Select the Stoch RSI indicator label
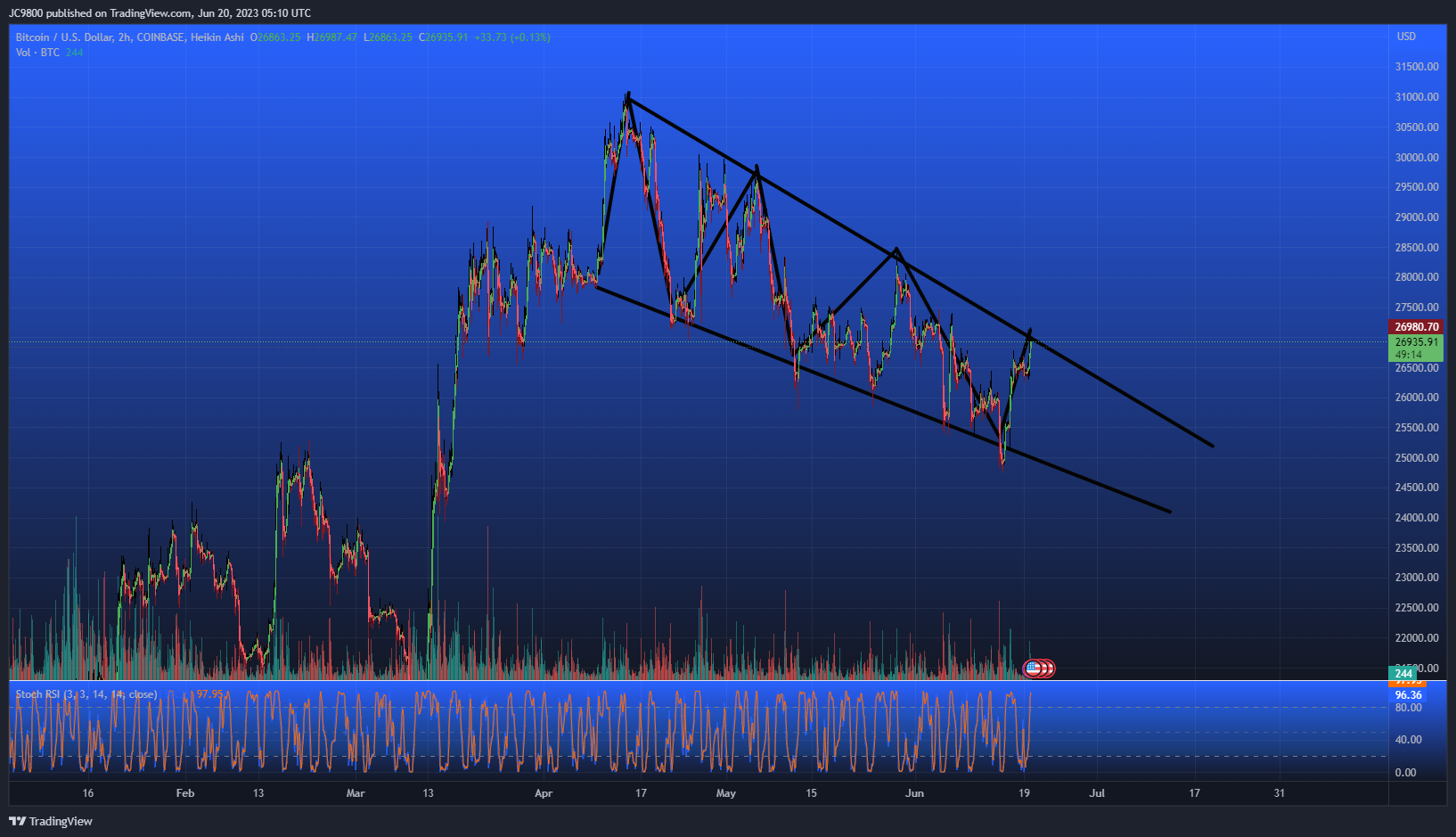Image resolution: width=1456 pixels, height=837 pixels. 86,694
